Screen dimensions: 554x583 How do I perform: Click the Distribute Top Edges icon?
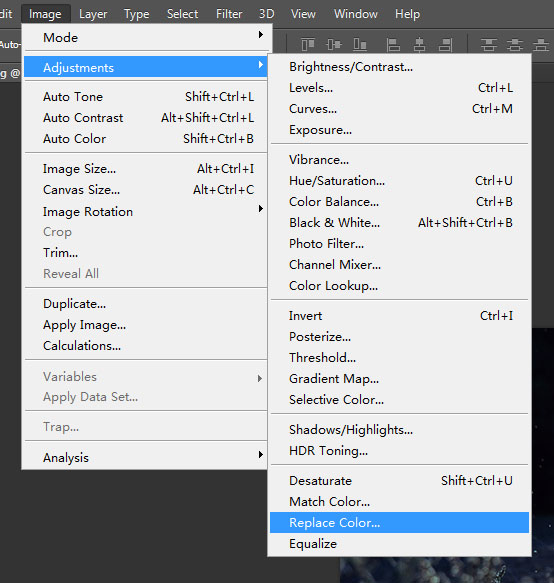pos(489,45)
